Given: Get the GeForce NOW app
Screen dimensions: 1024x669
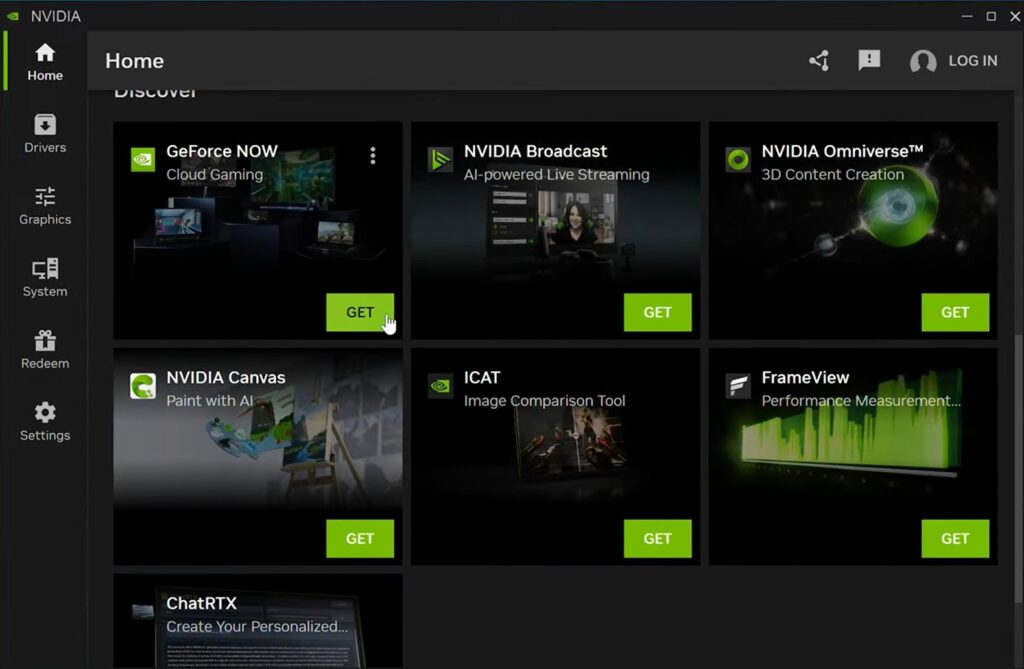Looking at the screenshot, I should coord(360,312).
